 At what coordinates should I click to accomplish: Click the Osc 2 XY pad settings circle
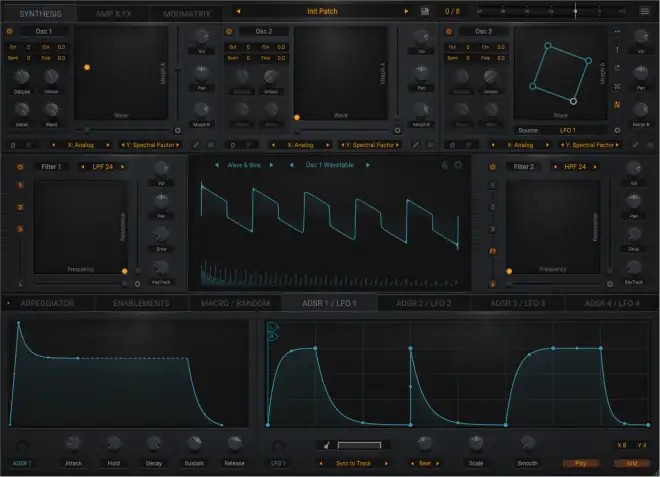(x=397, y=131)
